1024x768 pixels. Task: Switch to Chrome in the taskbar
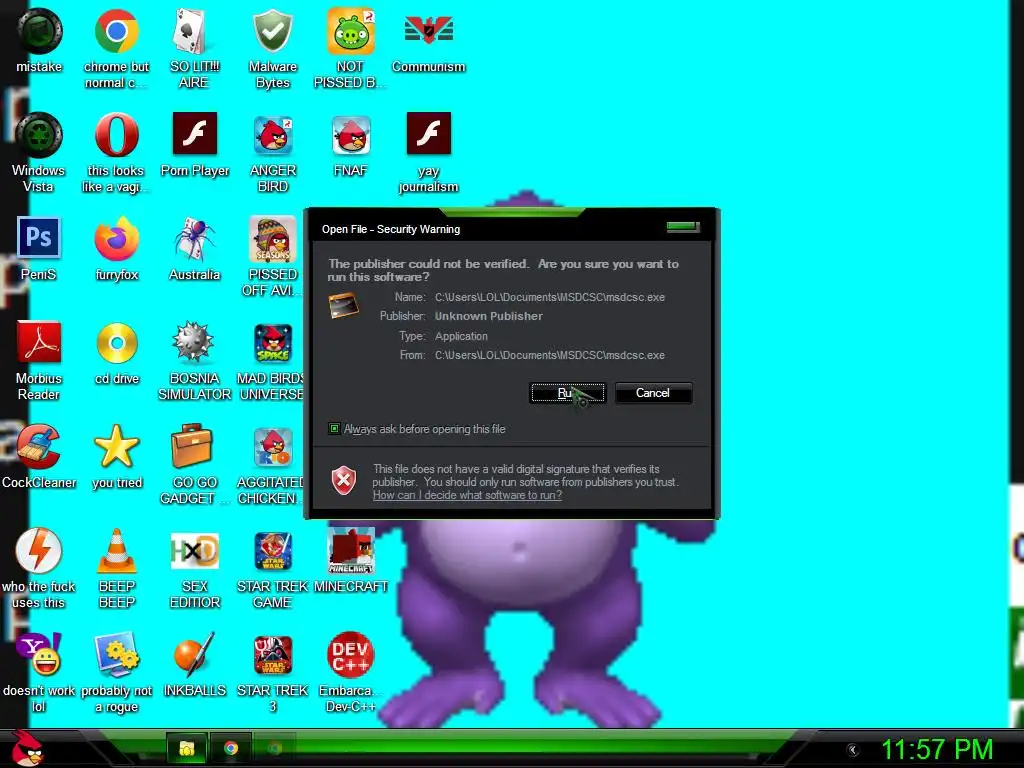coord(231,748)
